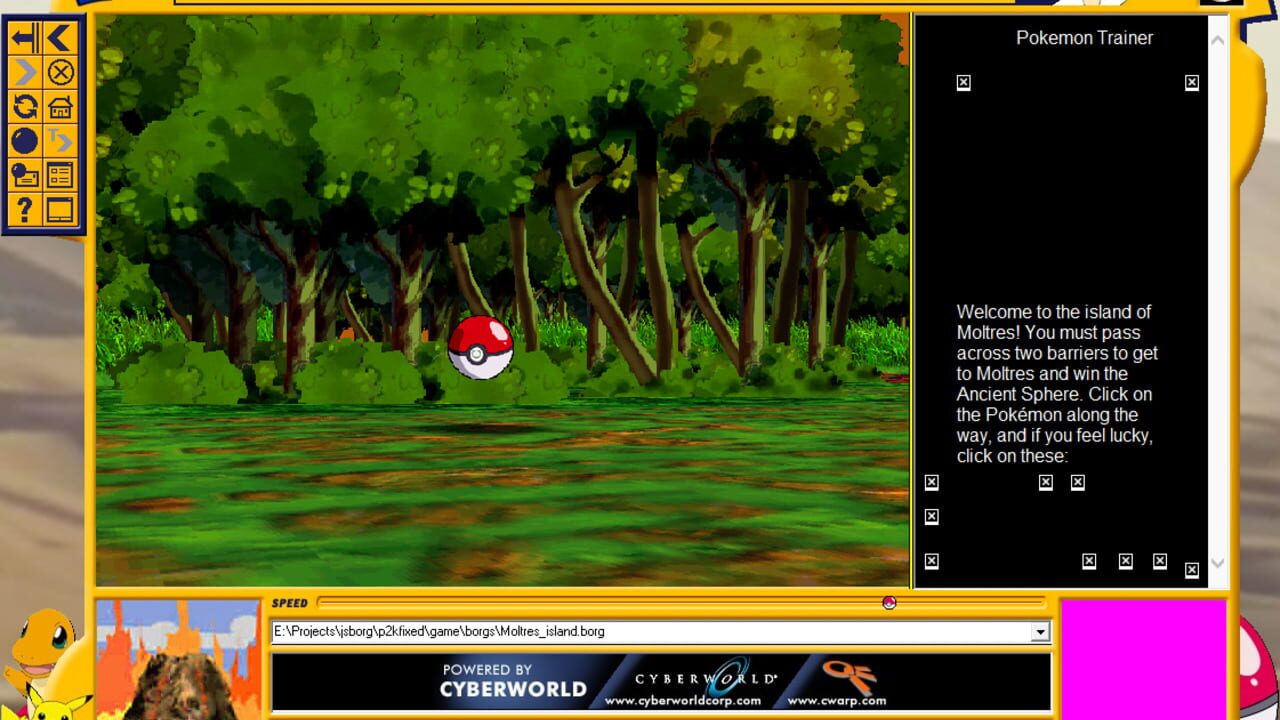Open the sphere-and-card toolbar icon
This screenshot has width=1280, height=720.
[25, 175]
